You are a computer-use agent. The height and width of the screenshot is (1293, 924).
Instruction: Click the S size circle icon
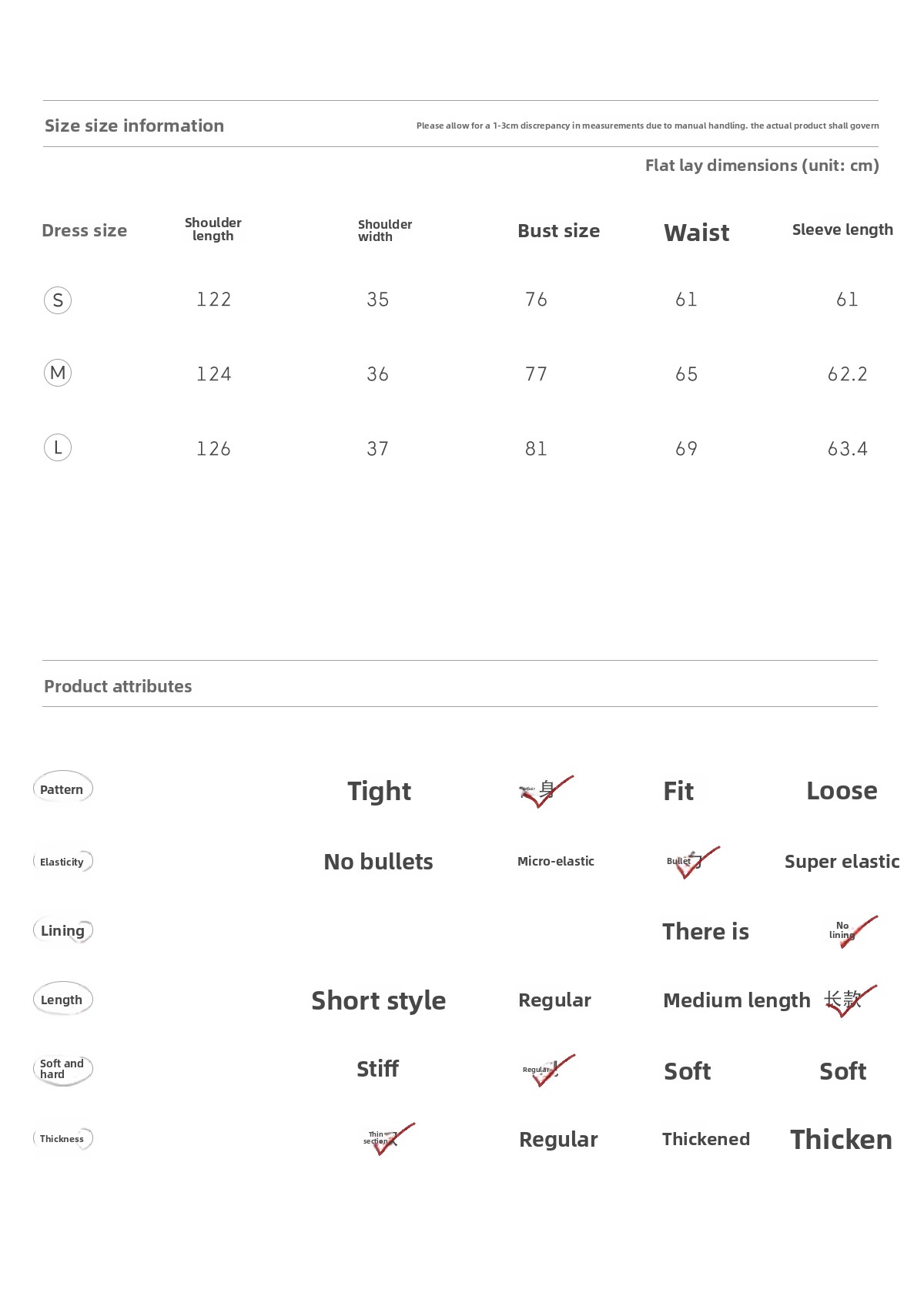point(58,300)
